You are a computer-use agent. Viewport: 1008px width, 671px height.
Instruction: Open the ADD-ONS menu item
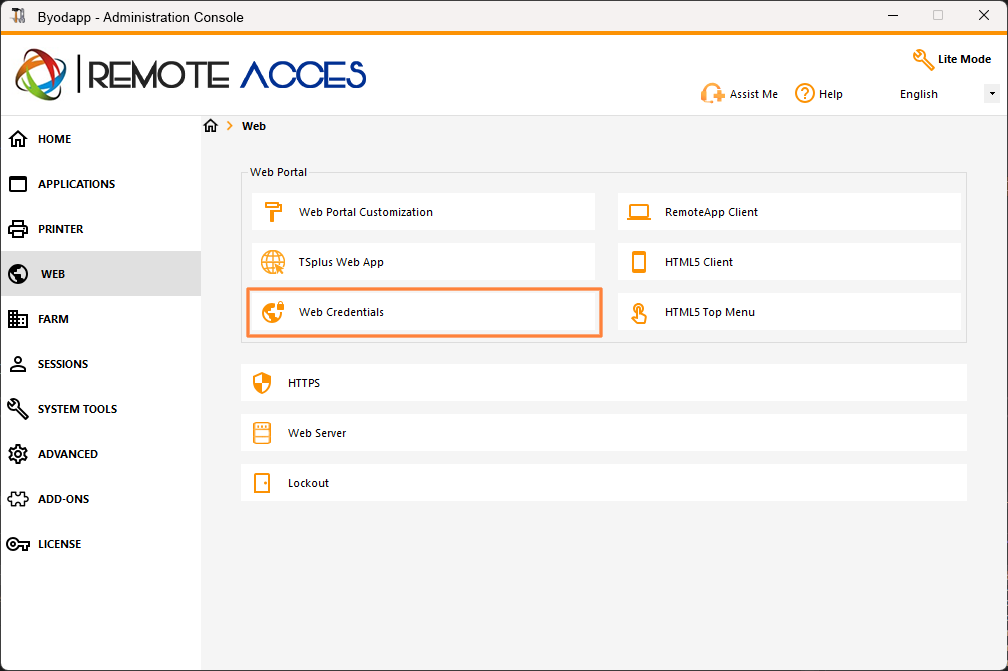[x=101, y=499]
